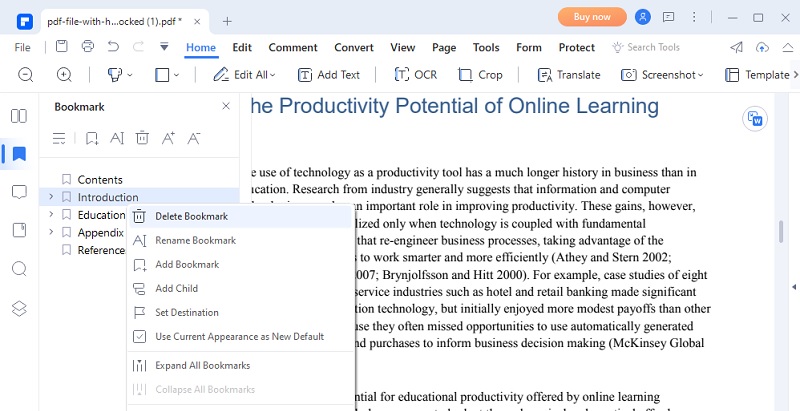Click the Search Tools field

pyautogui.click(x=646, y=47)
